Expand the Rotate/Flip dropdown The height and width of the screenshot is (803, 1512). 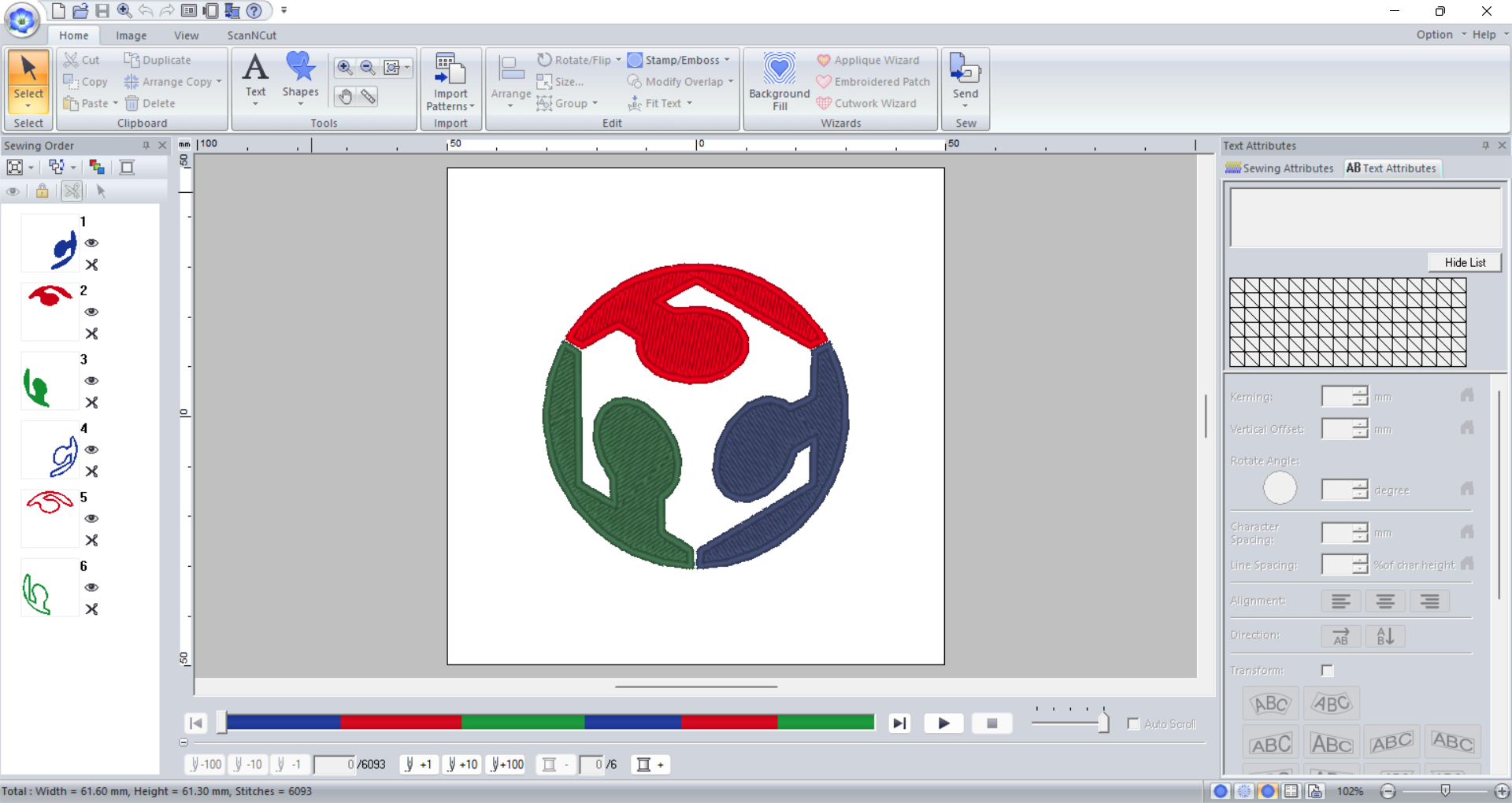(x=618, y=60)
